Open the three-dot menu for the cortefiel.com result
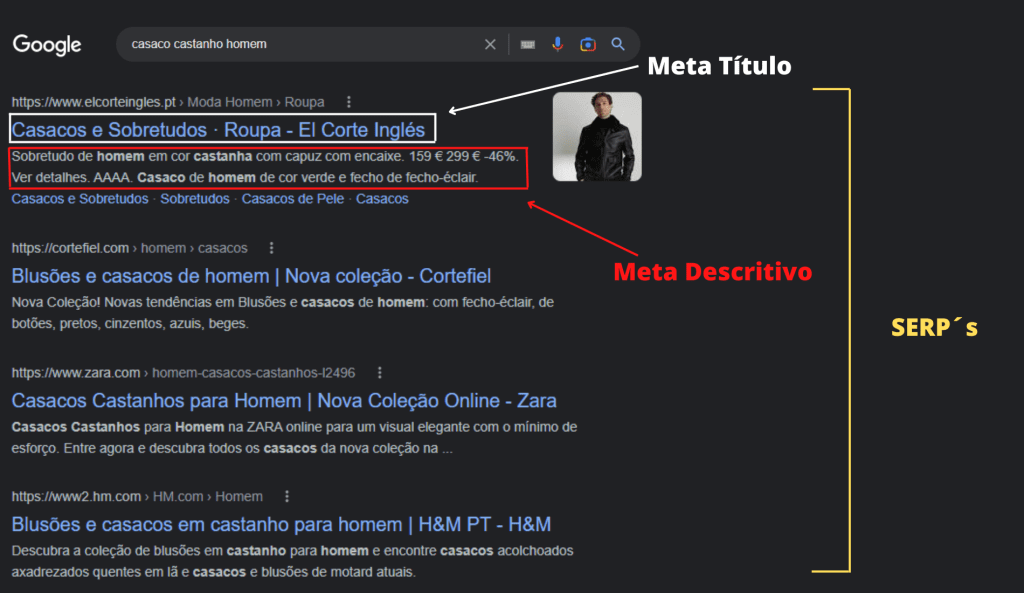 click(272, 248)
